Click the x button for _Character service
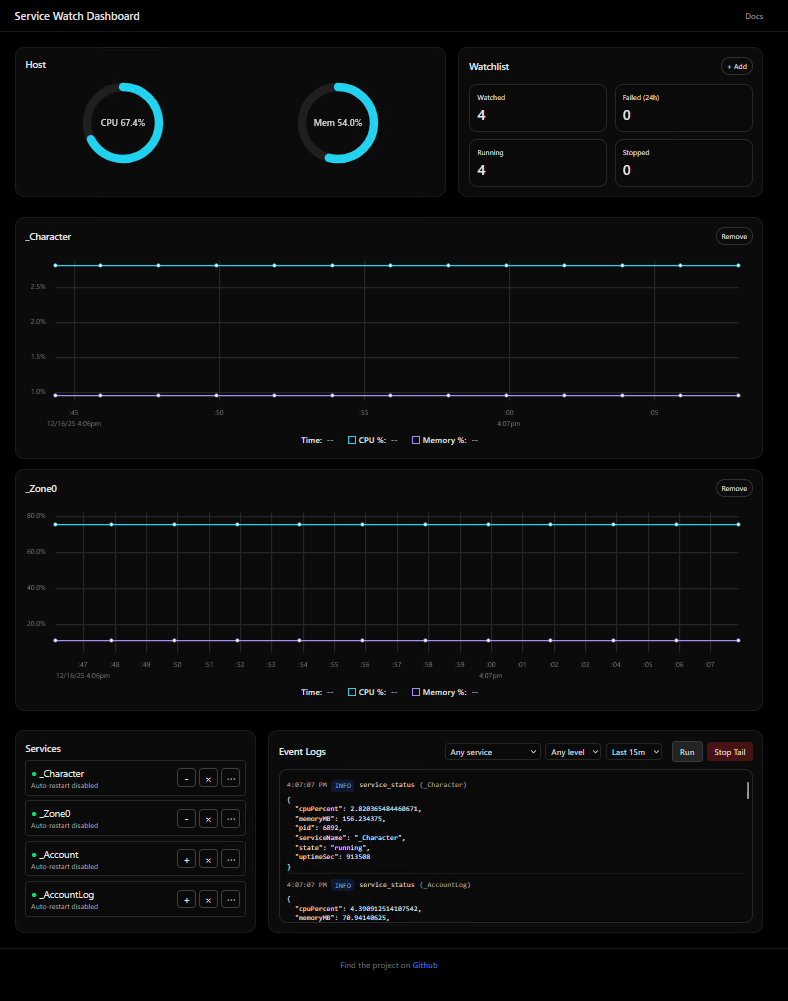This screenshot has height=1001, width=788. [208, 778]
